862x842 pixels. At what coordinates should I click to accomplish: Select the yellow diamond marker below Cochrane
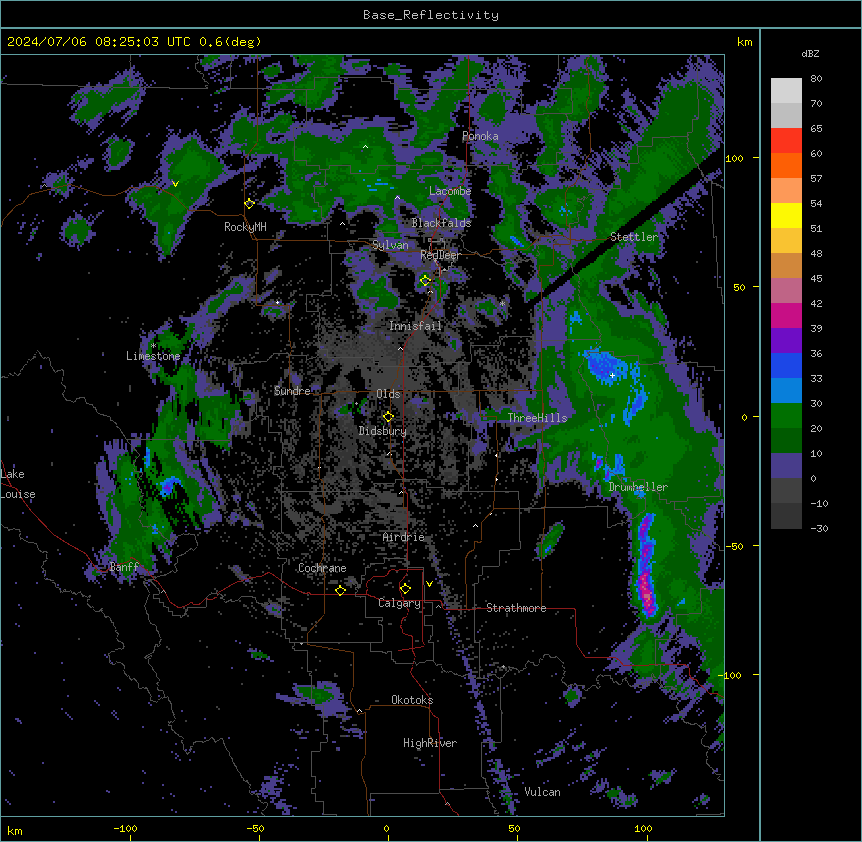(340, 590)
